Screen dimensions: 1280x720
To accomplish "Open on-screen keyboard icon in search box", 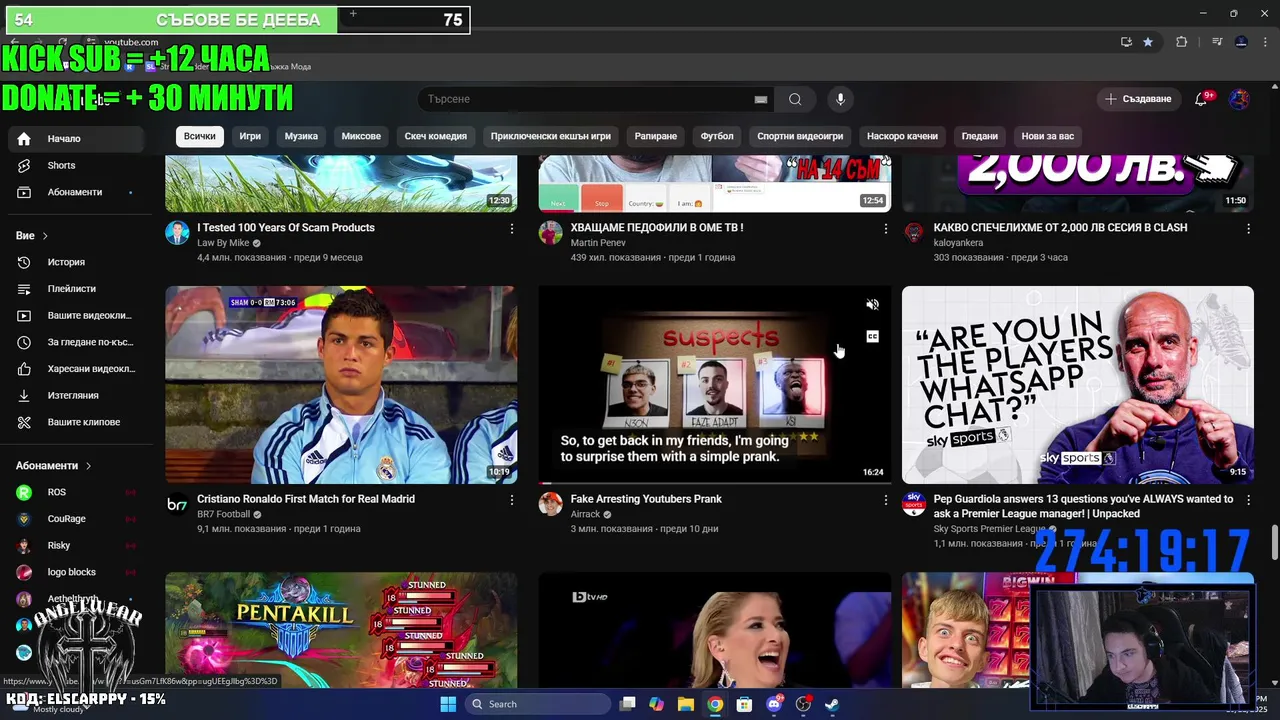I will pyautogui.click(x=761, y=99).
